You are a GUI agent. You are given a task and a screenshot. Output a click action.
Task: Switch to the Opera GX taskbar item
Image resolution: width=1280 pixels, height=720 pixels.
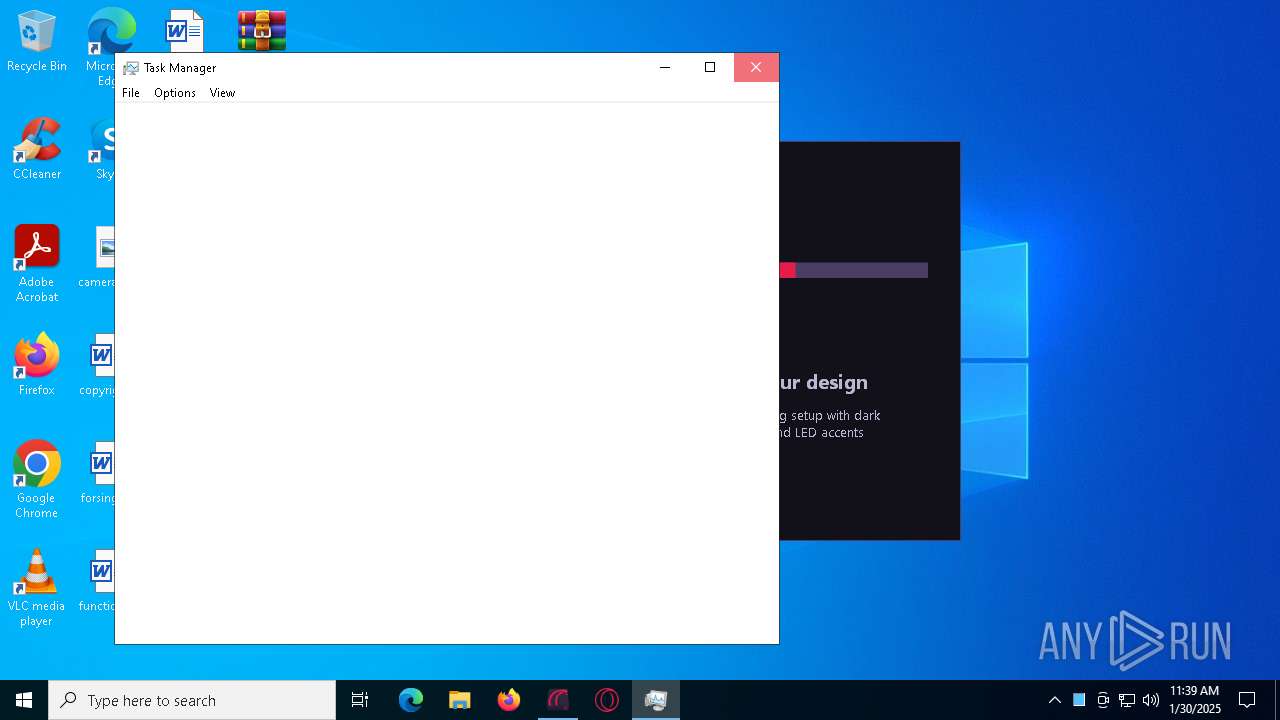tap(558, 700)
